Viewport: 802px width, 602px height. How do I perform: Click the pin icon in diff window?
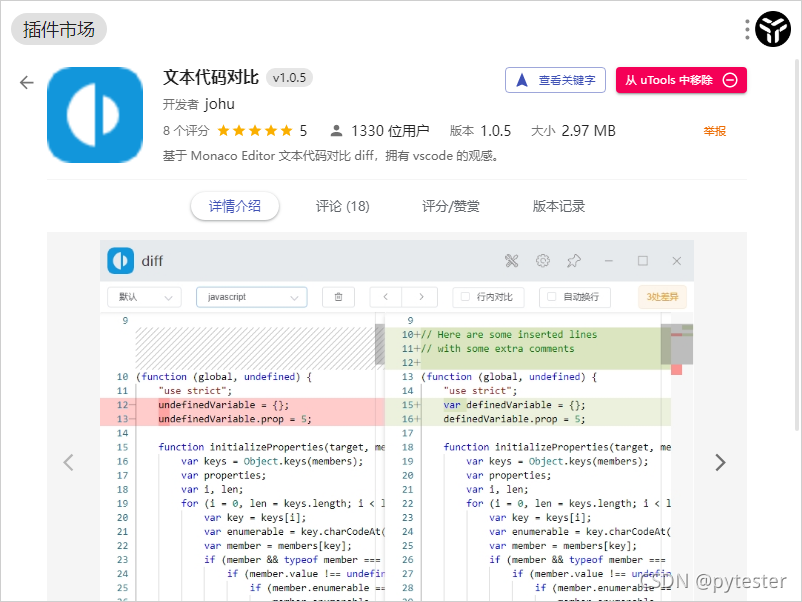click(574, 261)
